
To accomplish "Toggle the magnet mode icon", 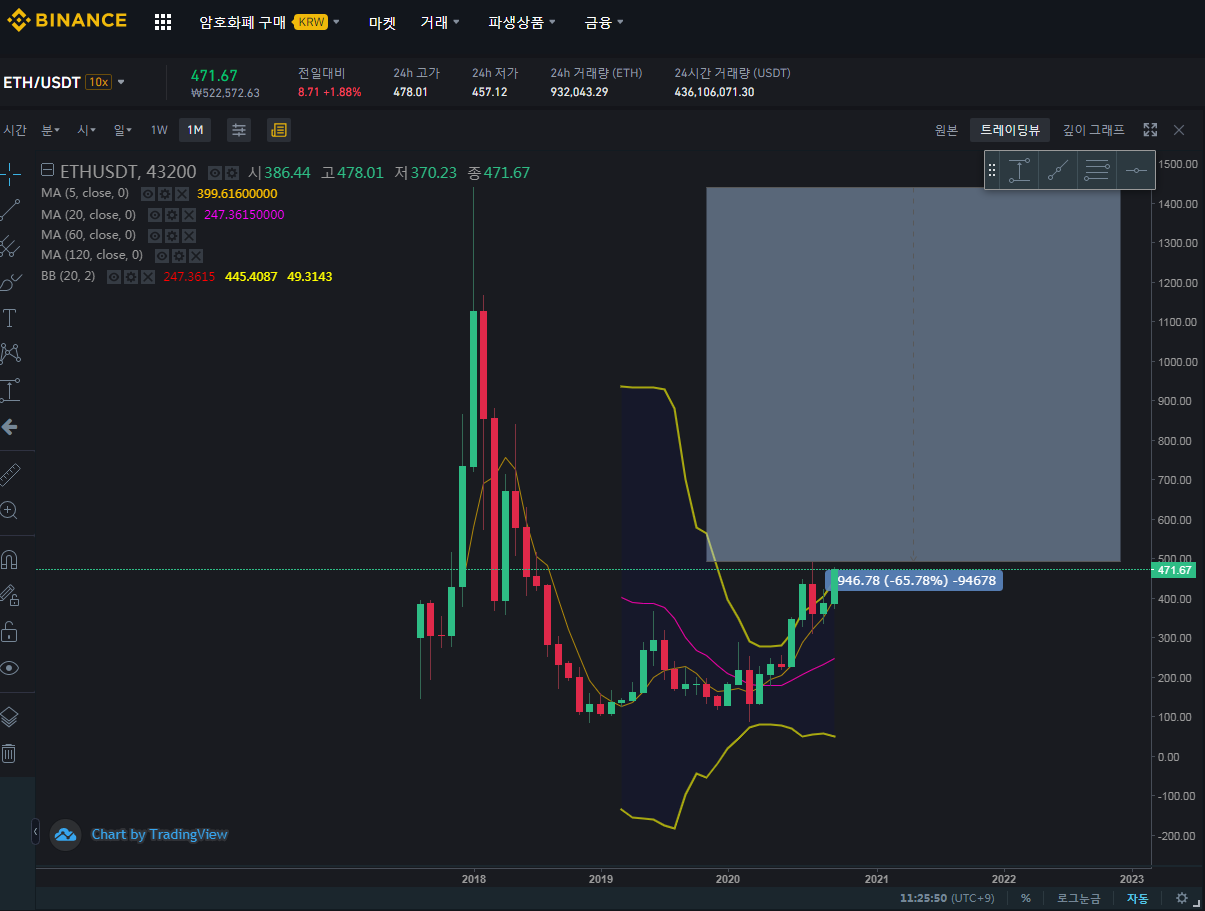I will [10, 559].
